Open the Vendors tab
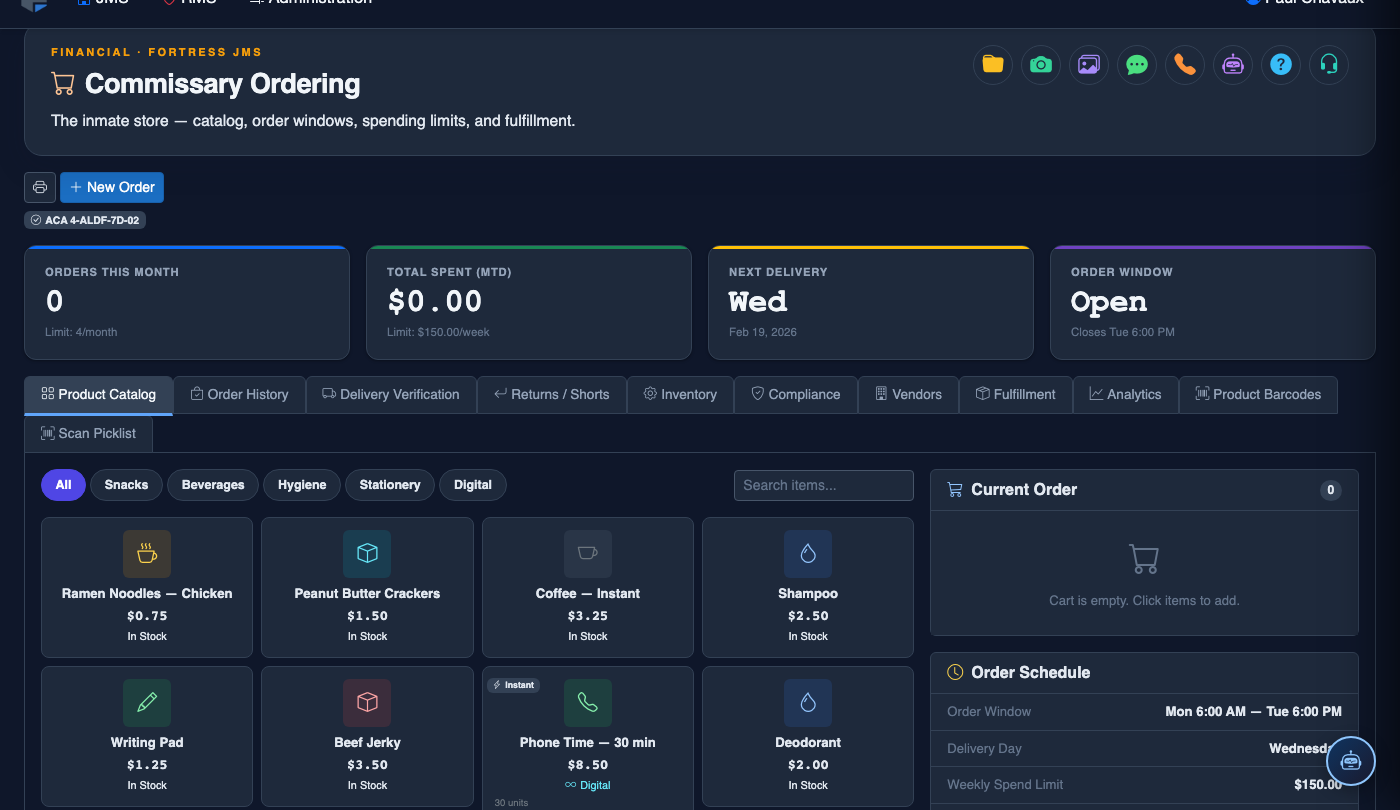The height and width of the screenshot is (810, 1400). 908,394
